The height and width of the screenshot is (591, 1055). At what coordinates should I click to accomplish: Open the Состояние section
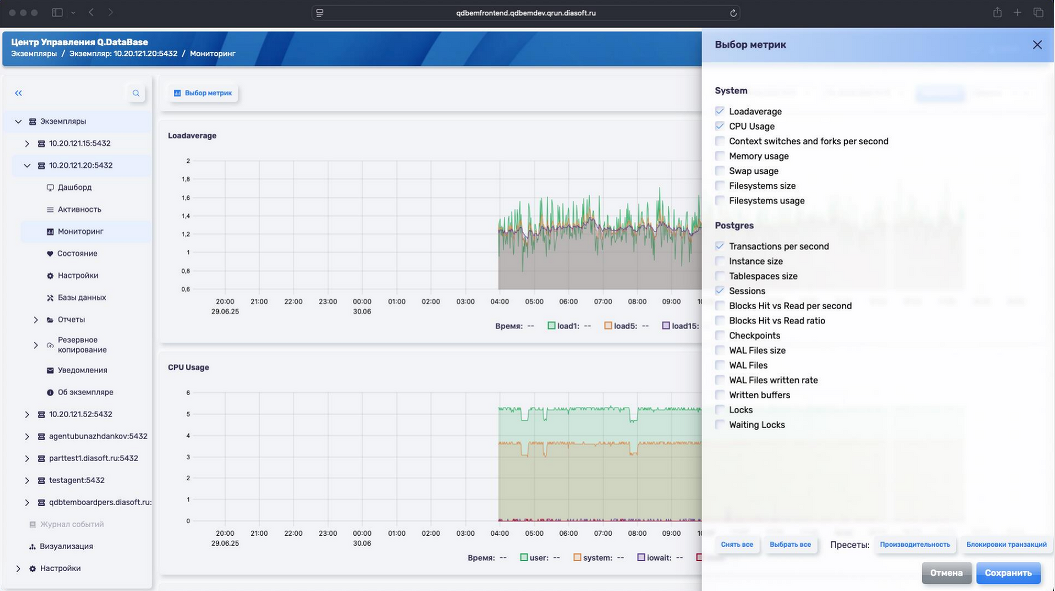(x=77, y=254)
